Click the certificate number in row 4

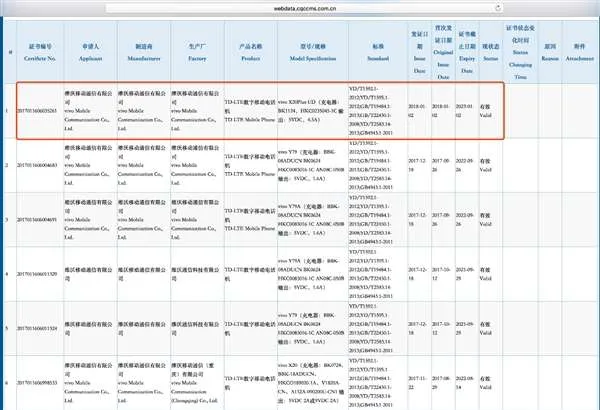tap(37, 274)
